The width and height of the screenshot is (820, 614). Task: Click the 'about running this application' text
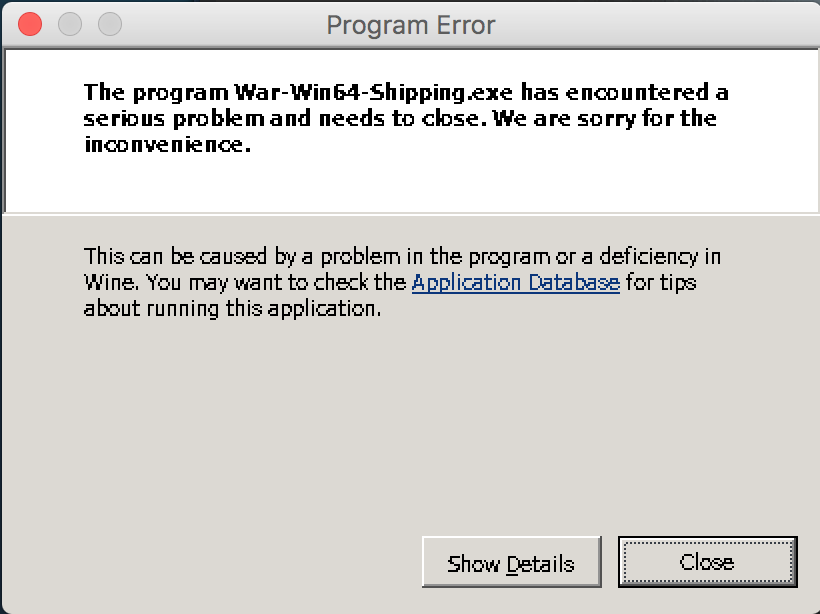tap(232, 309)
